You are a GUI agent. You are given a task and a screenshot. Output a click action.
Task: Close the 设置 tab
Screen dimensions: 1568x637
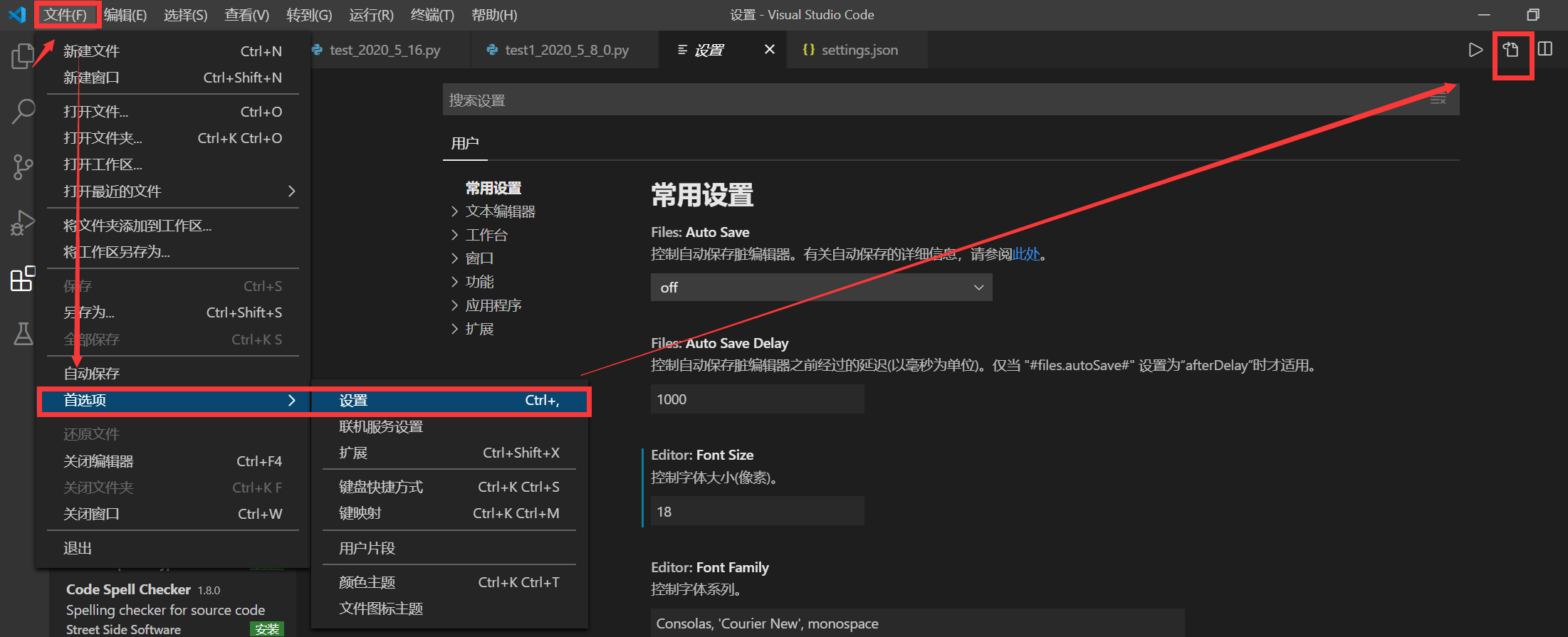(769, 49)
